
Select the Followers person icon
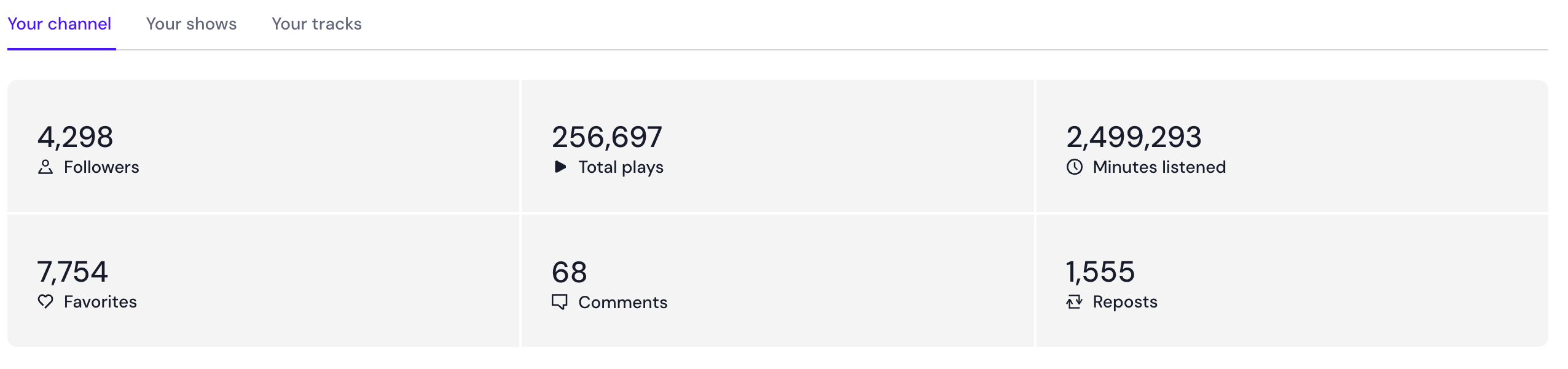[47, 167]
